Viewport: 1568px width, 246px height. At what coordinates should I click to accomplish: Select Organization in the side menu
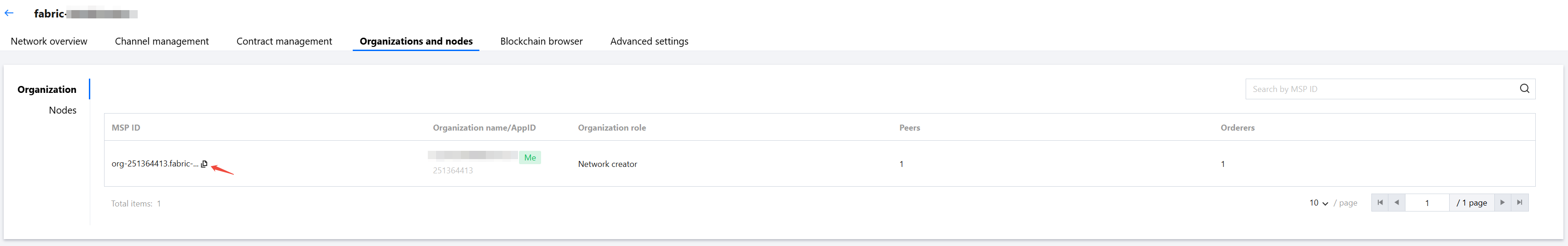[x=47, y=89]
